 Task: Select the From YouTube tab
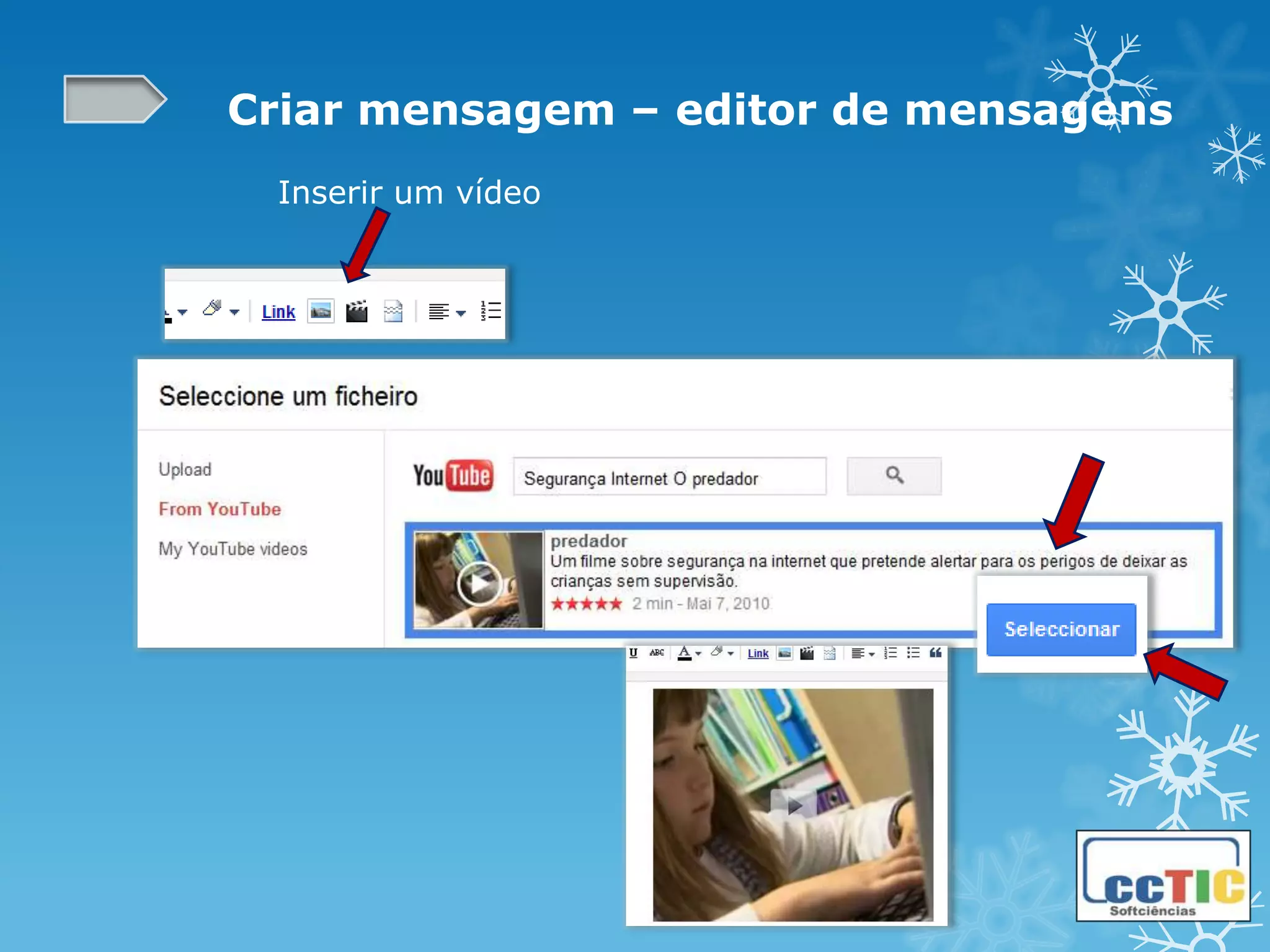pyautogui.click(x=220, y=509)
